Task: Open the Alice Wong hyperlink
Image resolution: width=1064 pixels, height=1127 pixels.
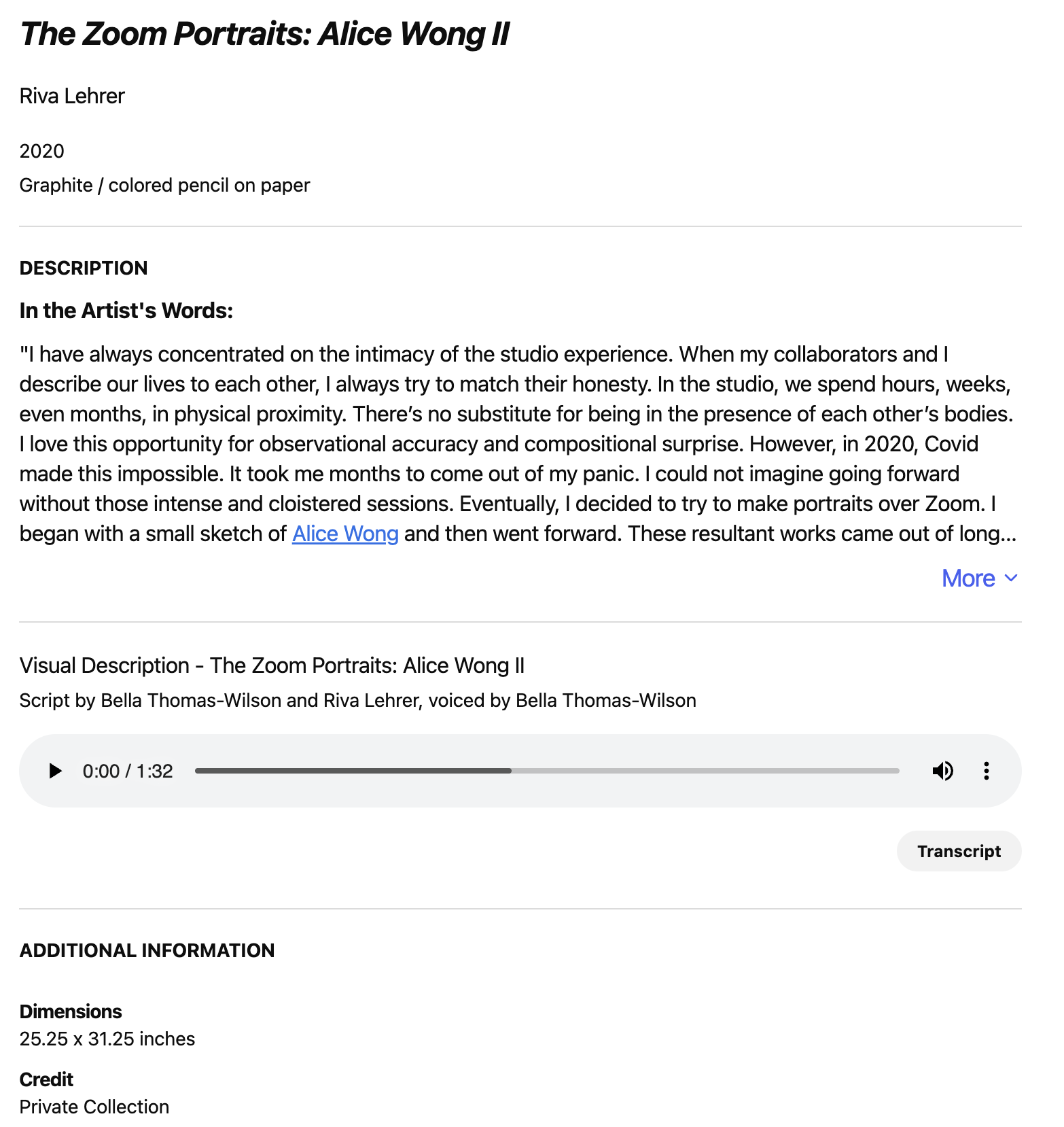Action: (345, 534)
